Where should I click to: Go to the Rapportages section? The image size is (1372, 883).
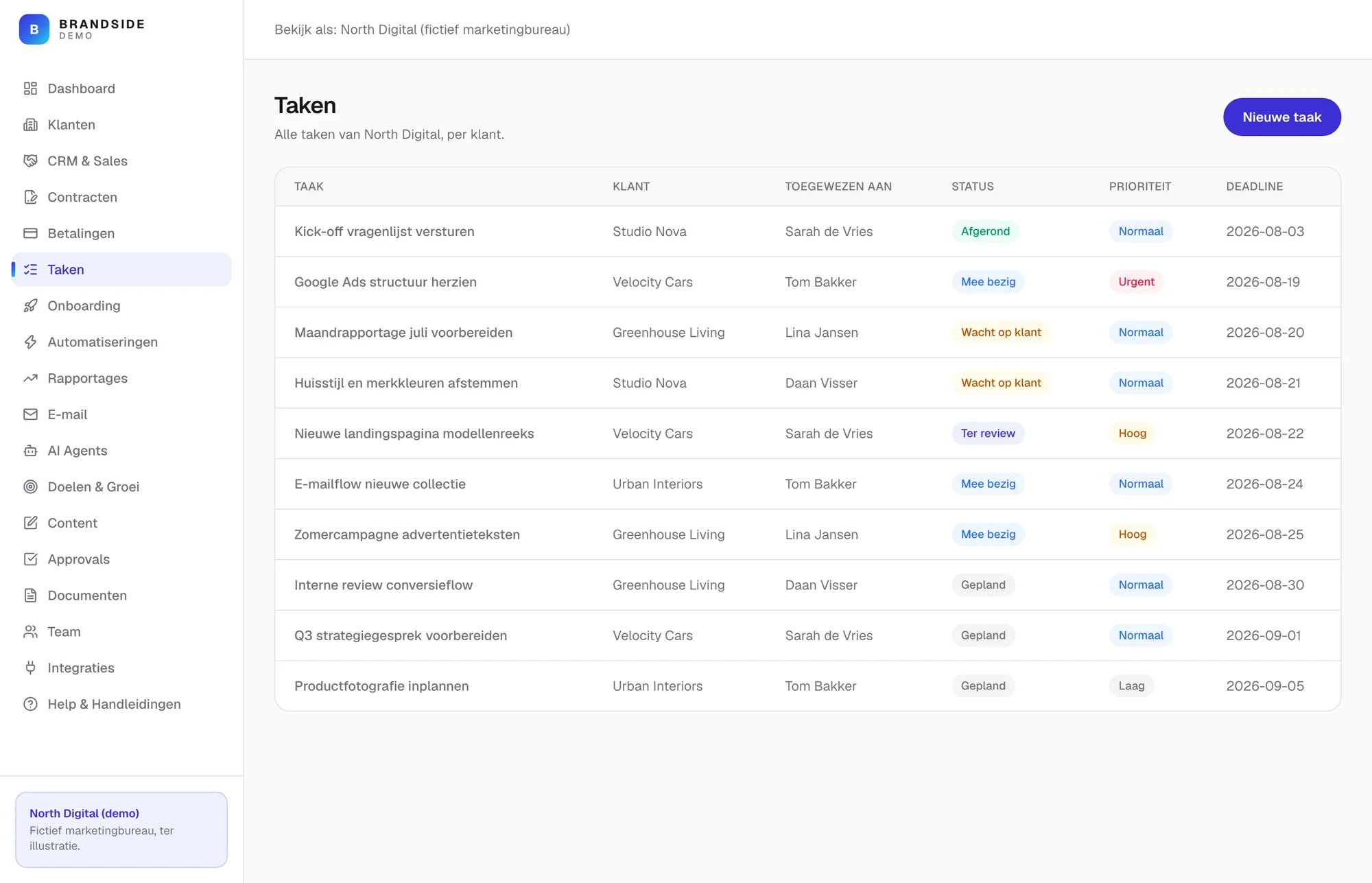click(121, 378)
